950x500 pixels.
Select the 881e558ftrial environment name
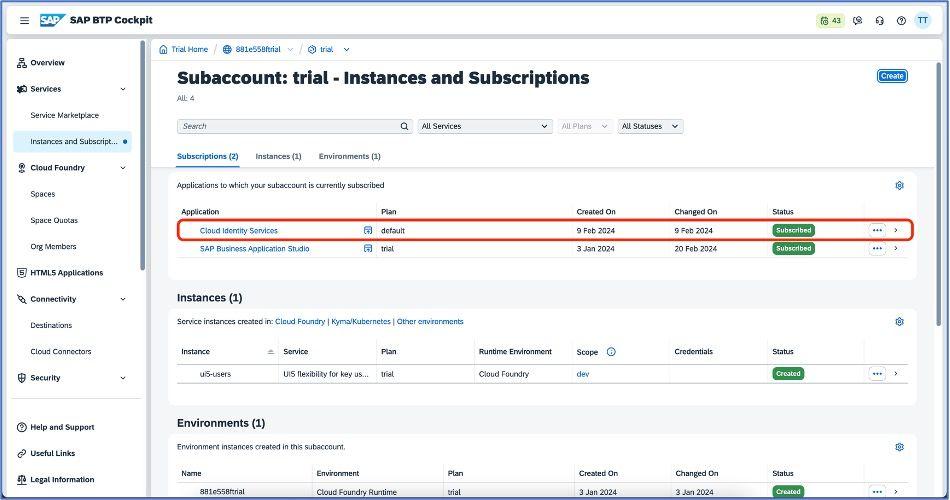coord(222,492)
